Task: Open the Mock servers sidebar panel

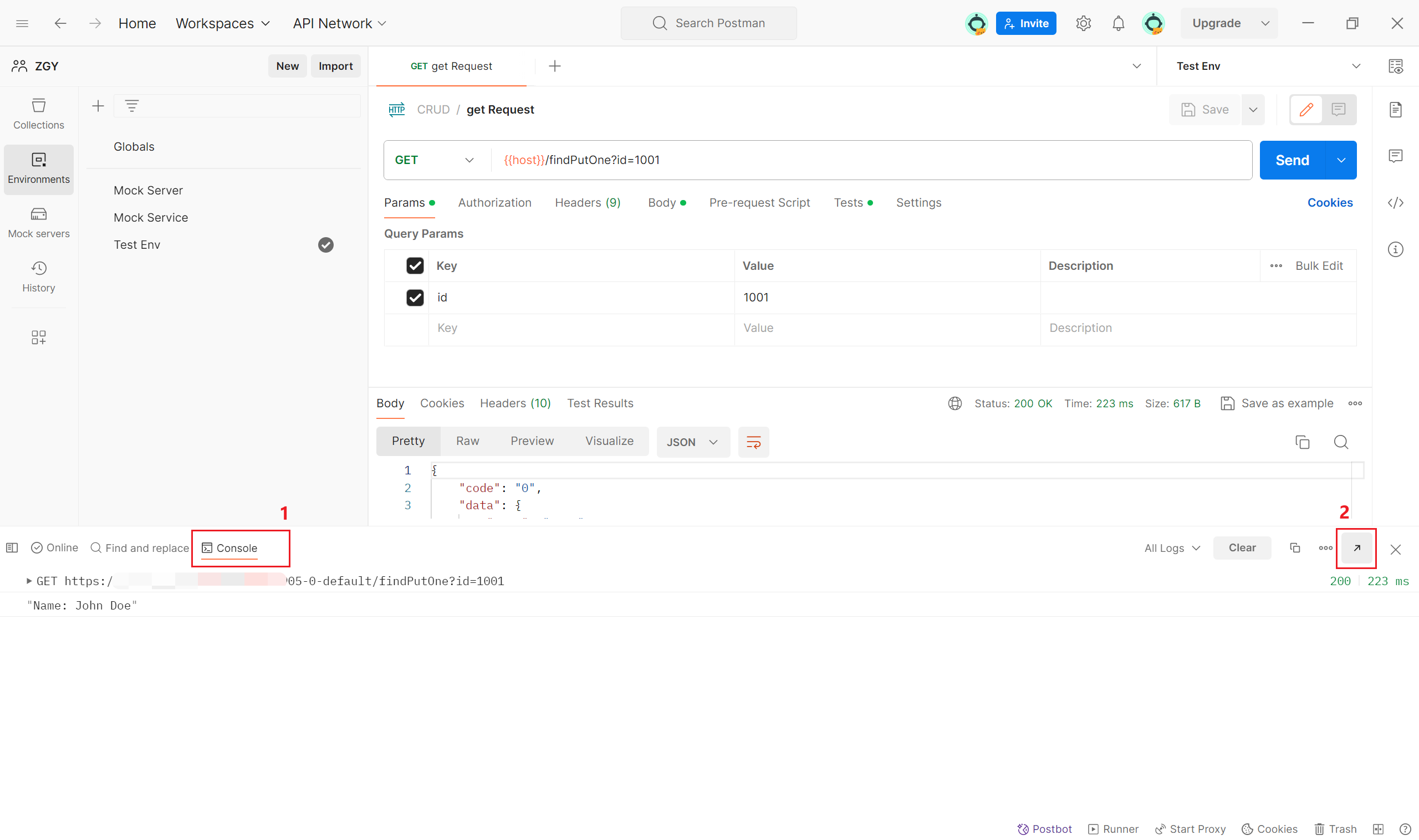Action: point(38,222)
